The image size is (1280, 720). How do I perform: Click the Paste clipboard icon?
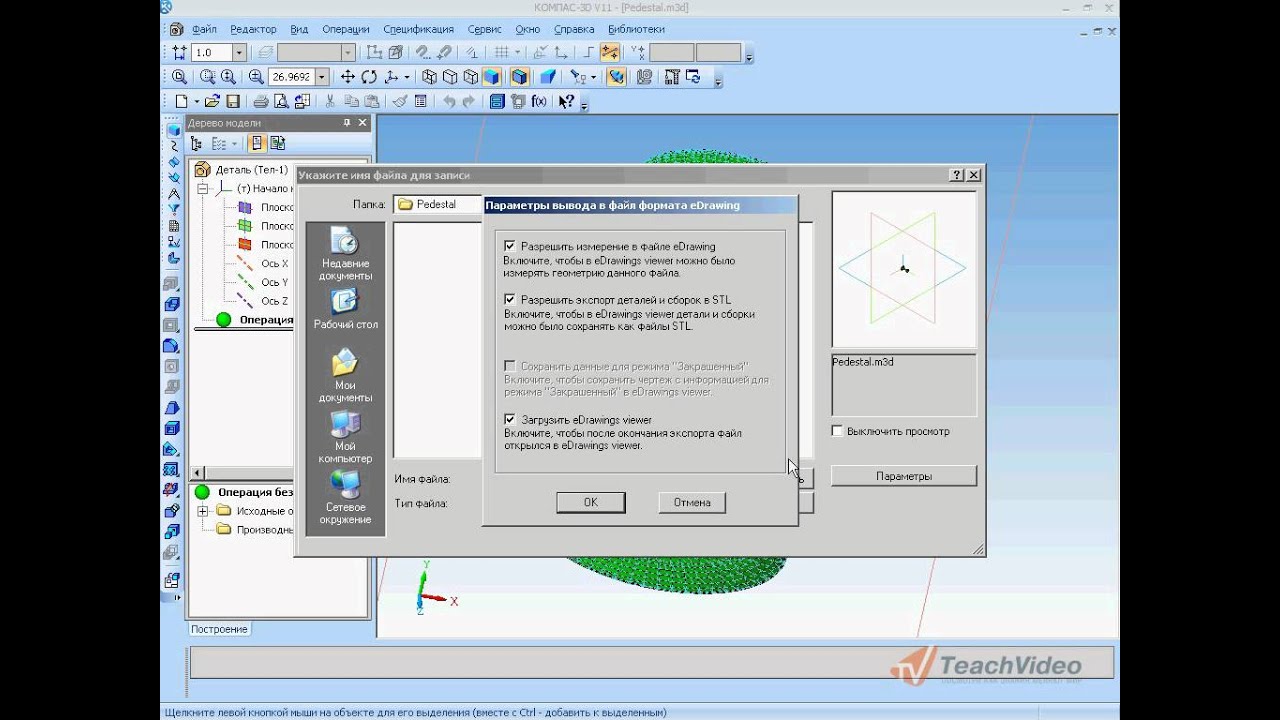coord(372,101)
